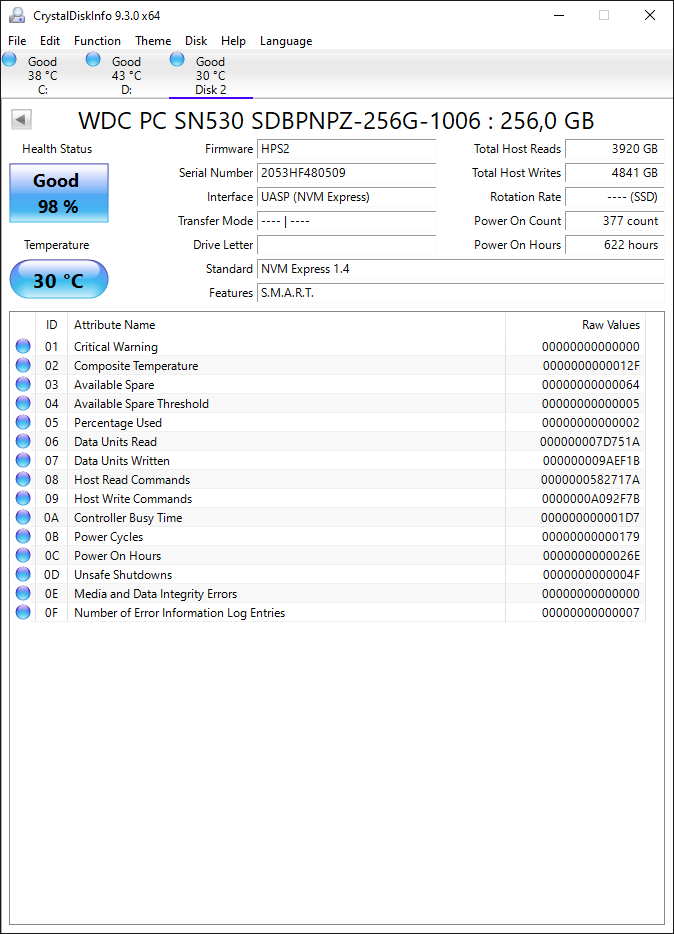Open the File menu
The height and width of the screenshot is (934, 674).
(x=17, y=41)
